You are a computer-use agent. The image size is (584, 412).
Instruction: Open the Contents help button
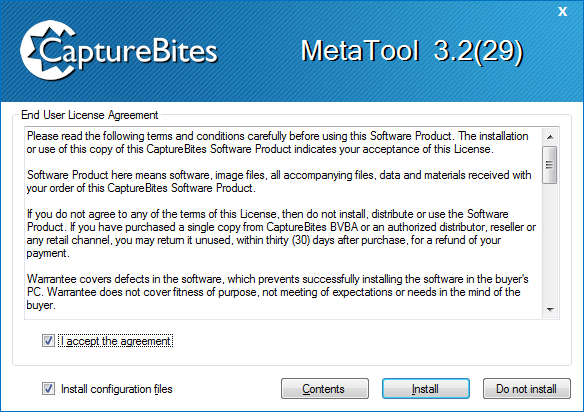click(325, 389)
